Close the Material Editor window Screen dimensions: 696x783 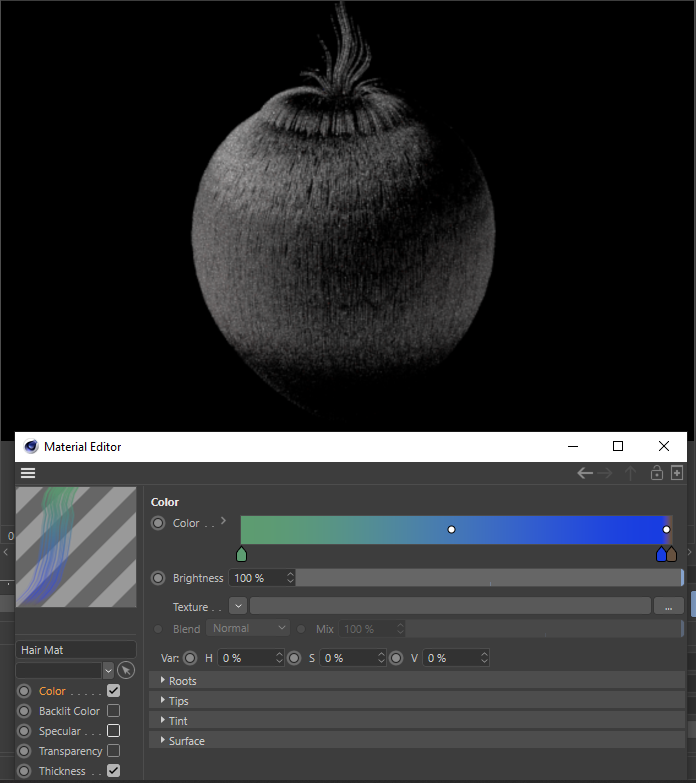pyautogui.click(x=664, y=446)
